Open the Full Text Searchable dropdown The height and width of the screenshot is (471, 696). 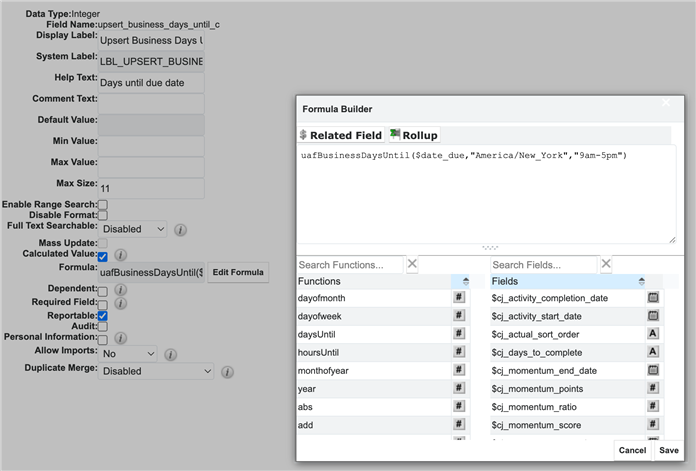[x=133, y=229]
